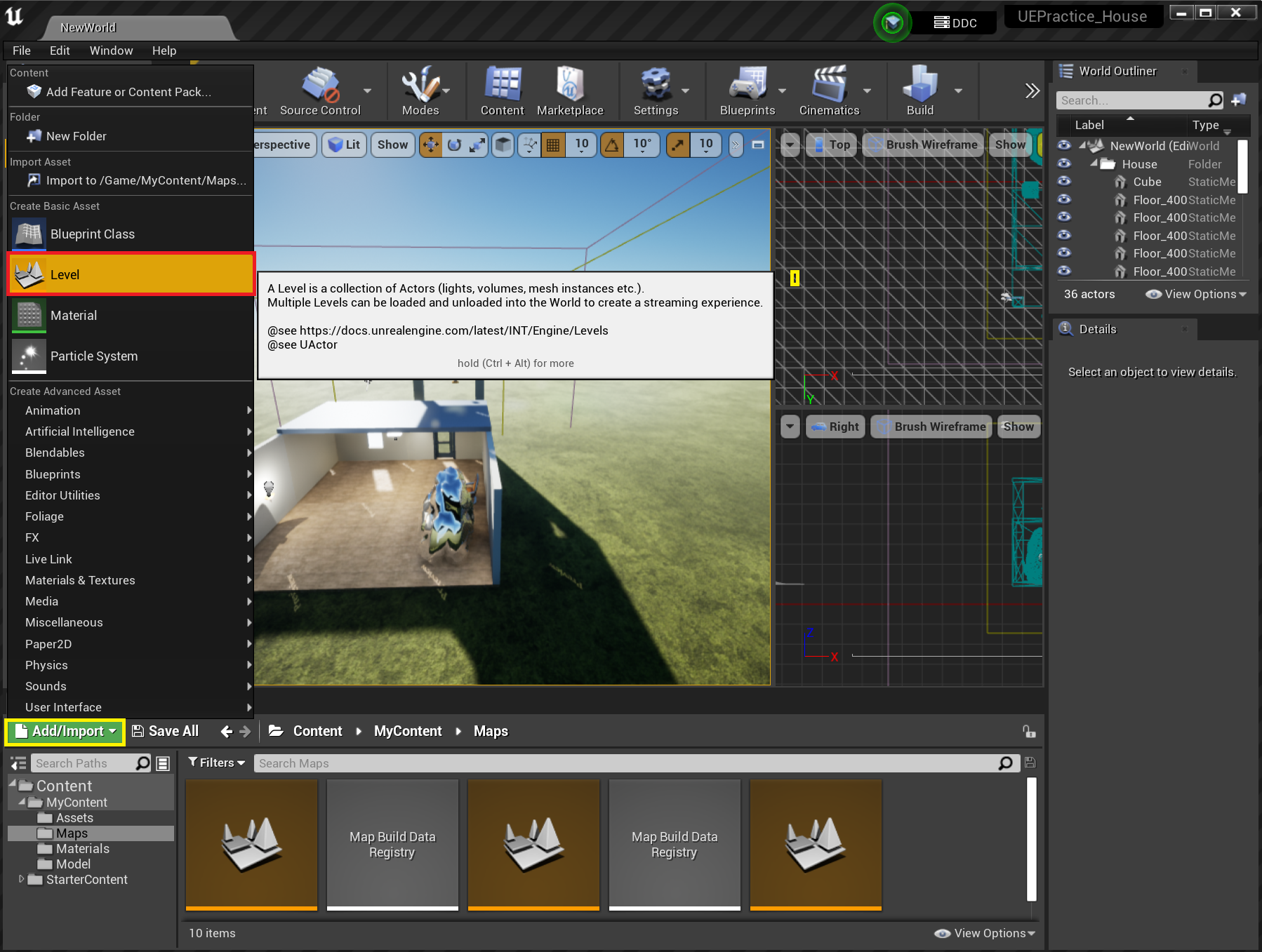Open Right viewport options arrow

tap(790, 427)
